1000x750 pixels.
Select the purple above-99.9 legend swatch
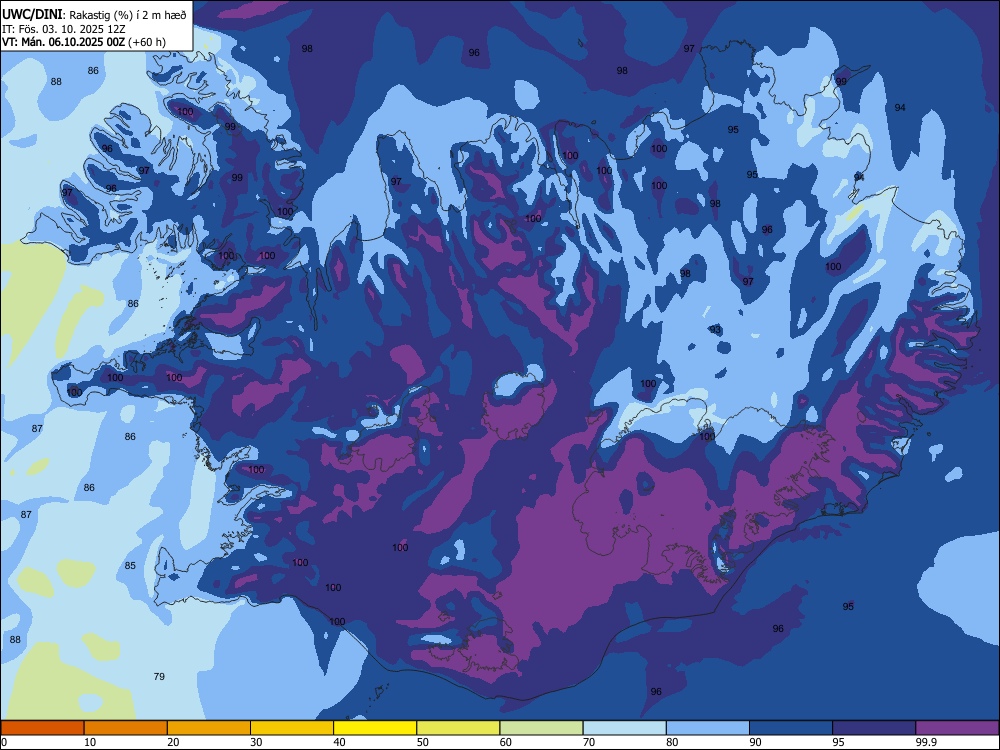click(x=957, y=728)
